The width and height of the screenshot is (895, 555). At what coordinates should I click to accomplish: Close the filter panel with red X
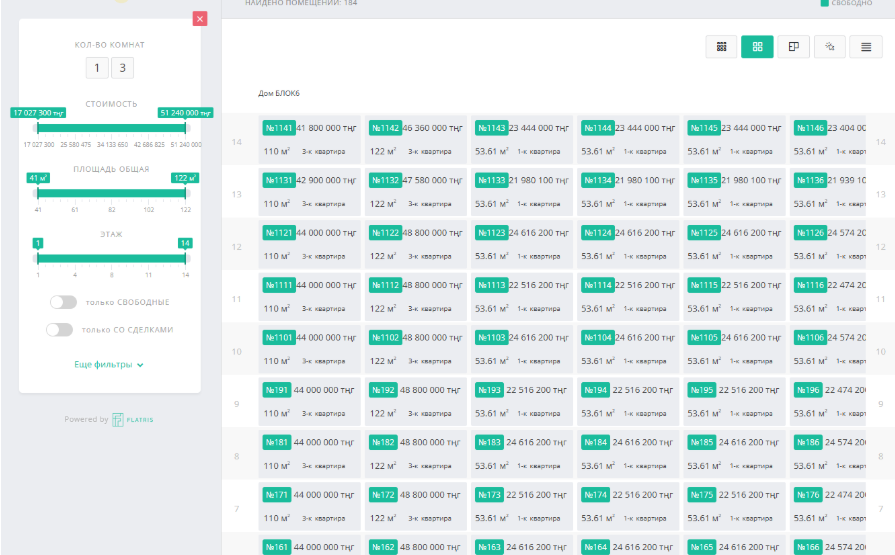(200, 18)
